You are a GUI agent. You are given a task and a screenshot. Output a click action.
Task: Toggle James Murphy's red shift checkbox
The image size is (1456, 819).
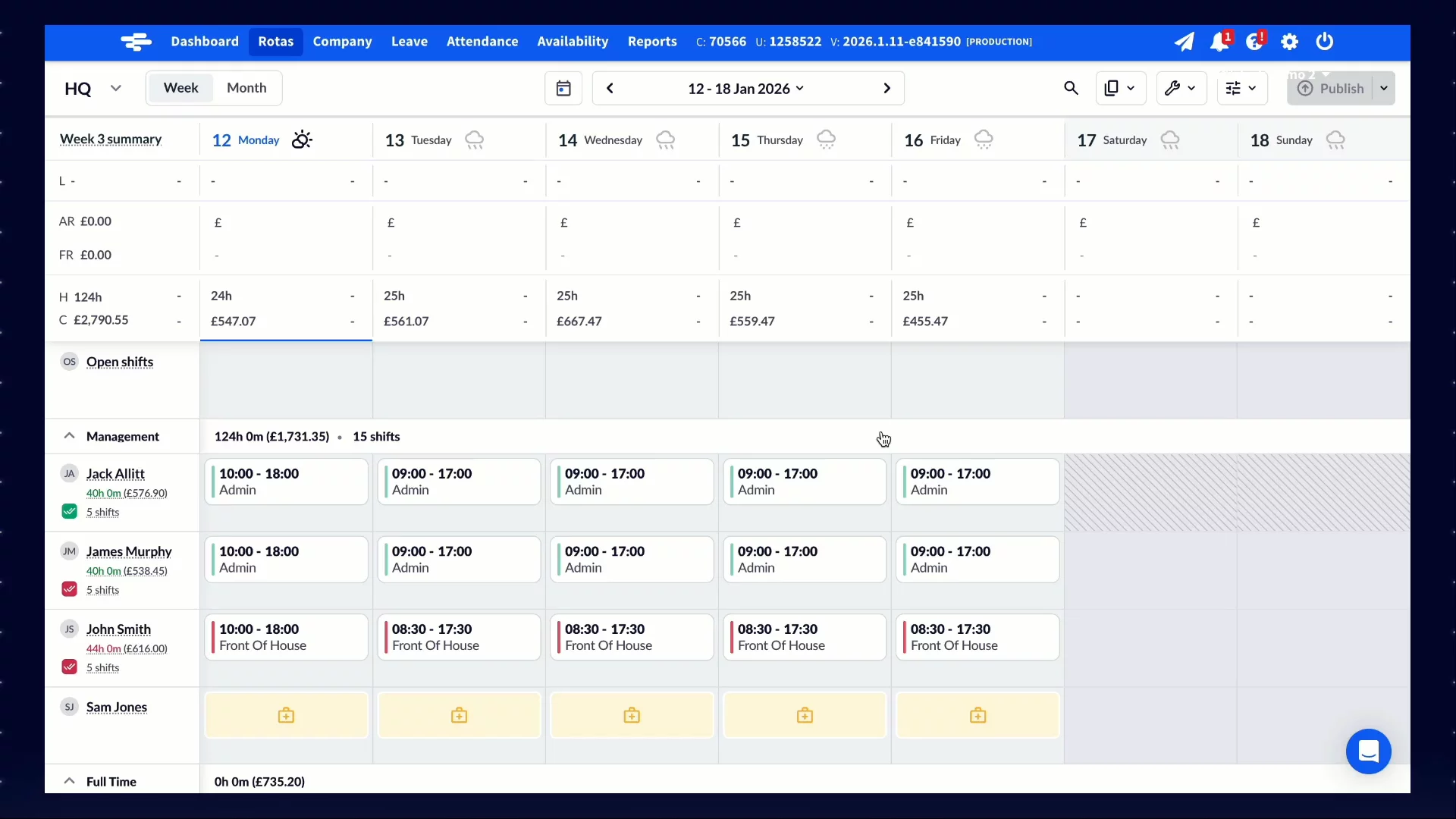point(69,589)
